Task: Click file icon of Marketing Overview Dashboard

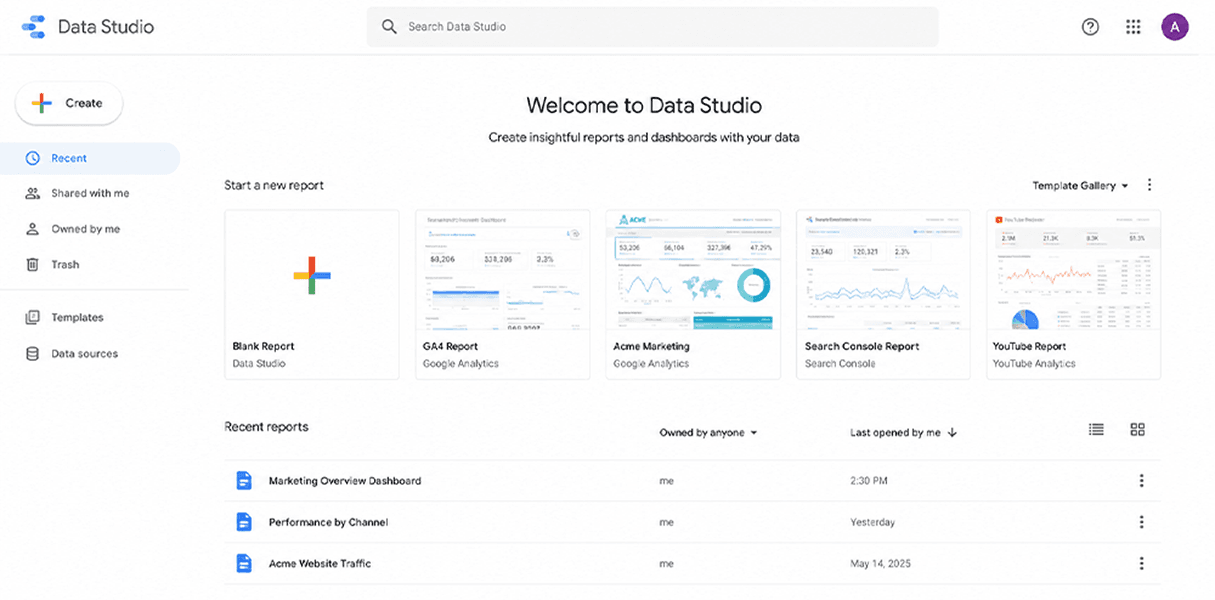Action: pyautogui.click(x=243, y=481)
